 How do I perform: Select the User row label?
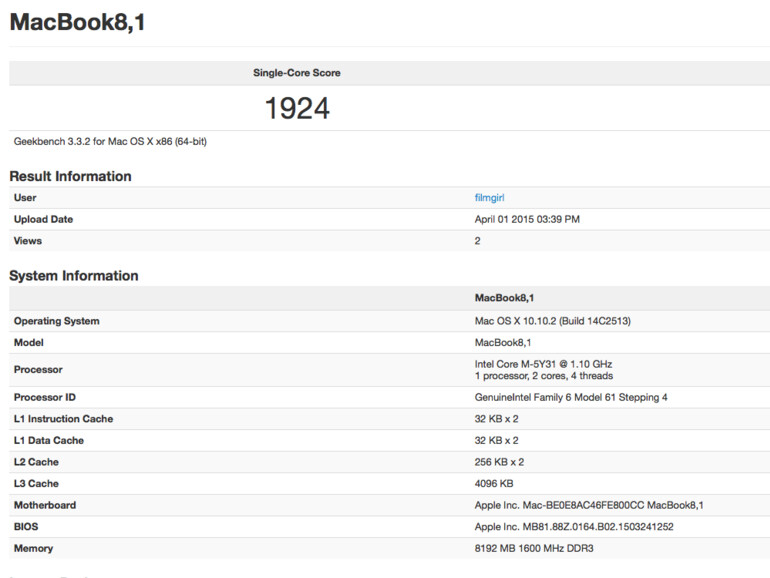click(25, 198)
